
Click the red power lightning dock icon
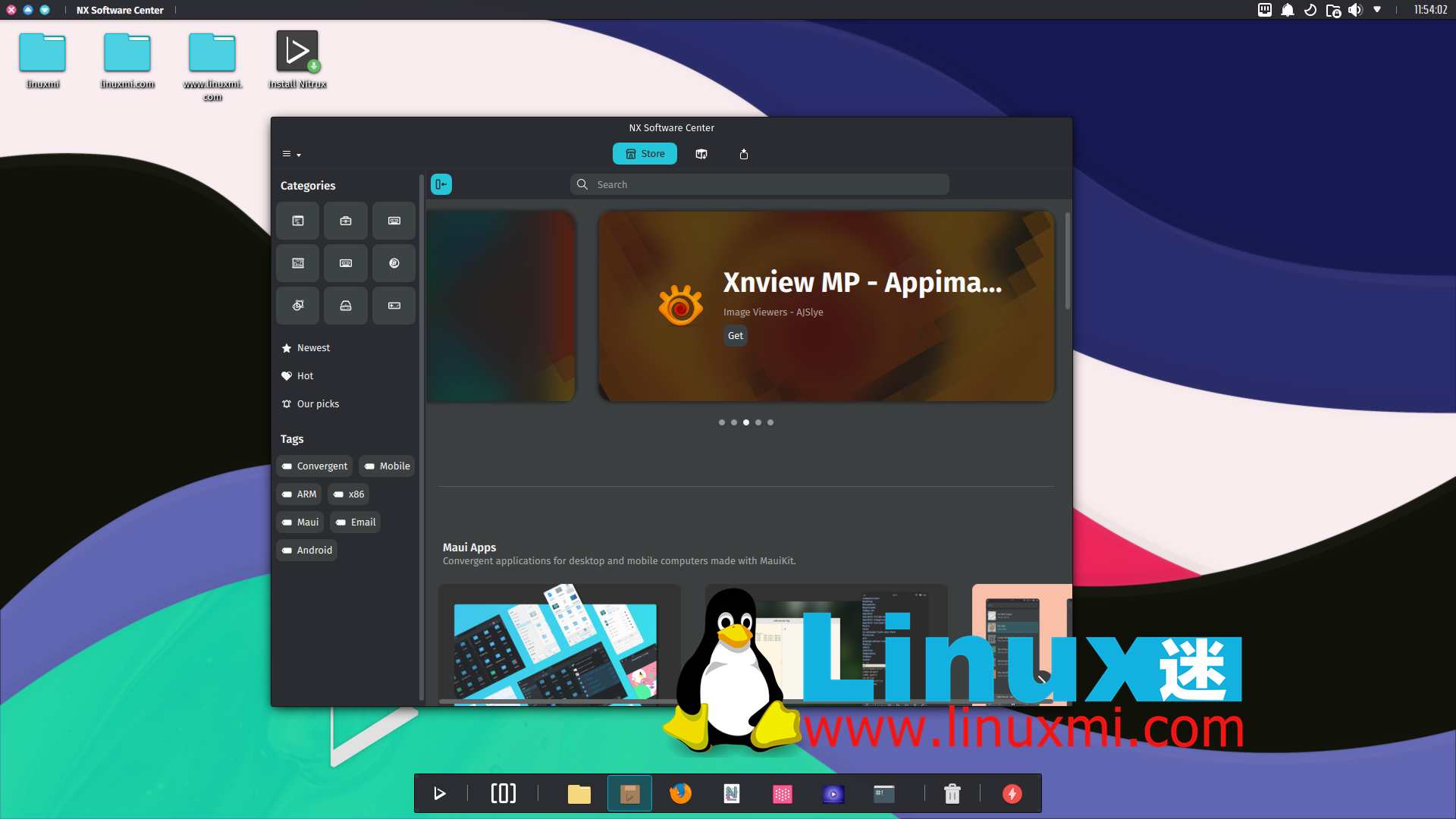tap(1012, 793)
